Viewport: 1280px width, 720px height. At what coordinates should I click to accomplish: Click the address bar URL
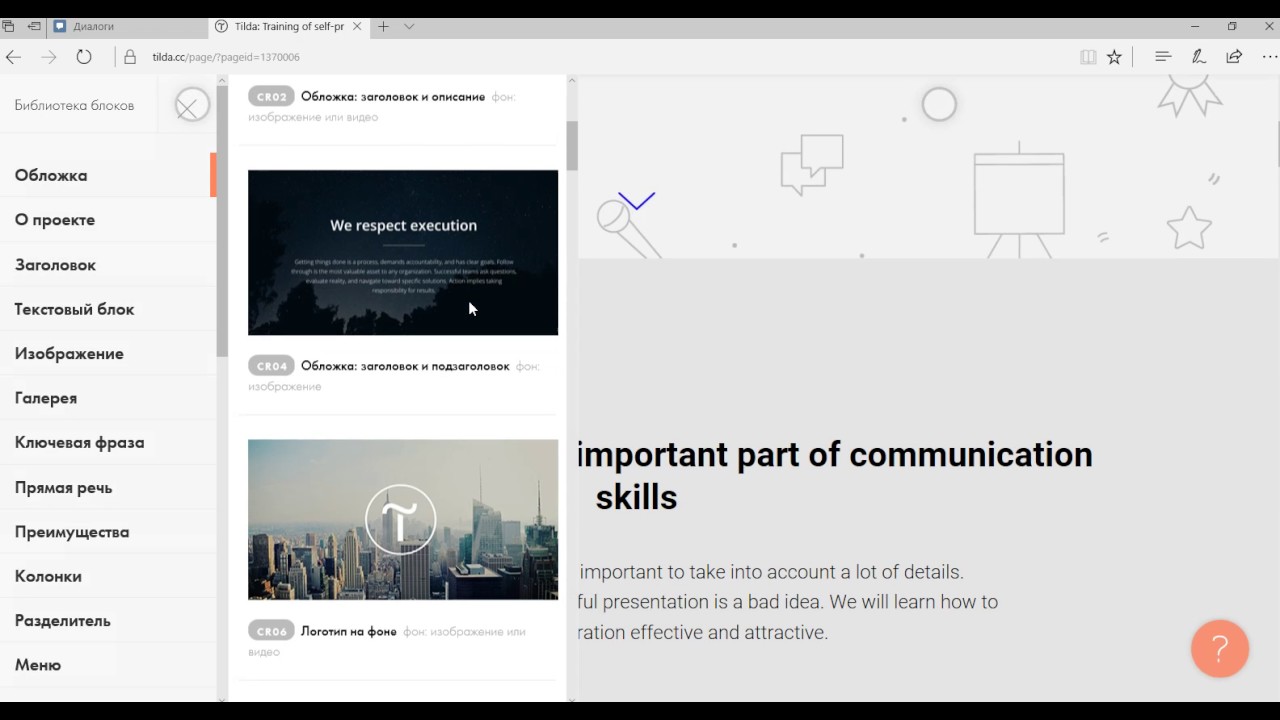click(226, 57)
